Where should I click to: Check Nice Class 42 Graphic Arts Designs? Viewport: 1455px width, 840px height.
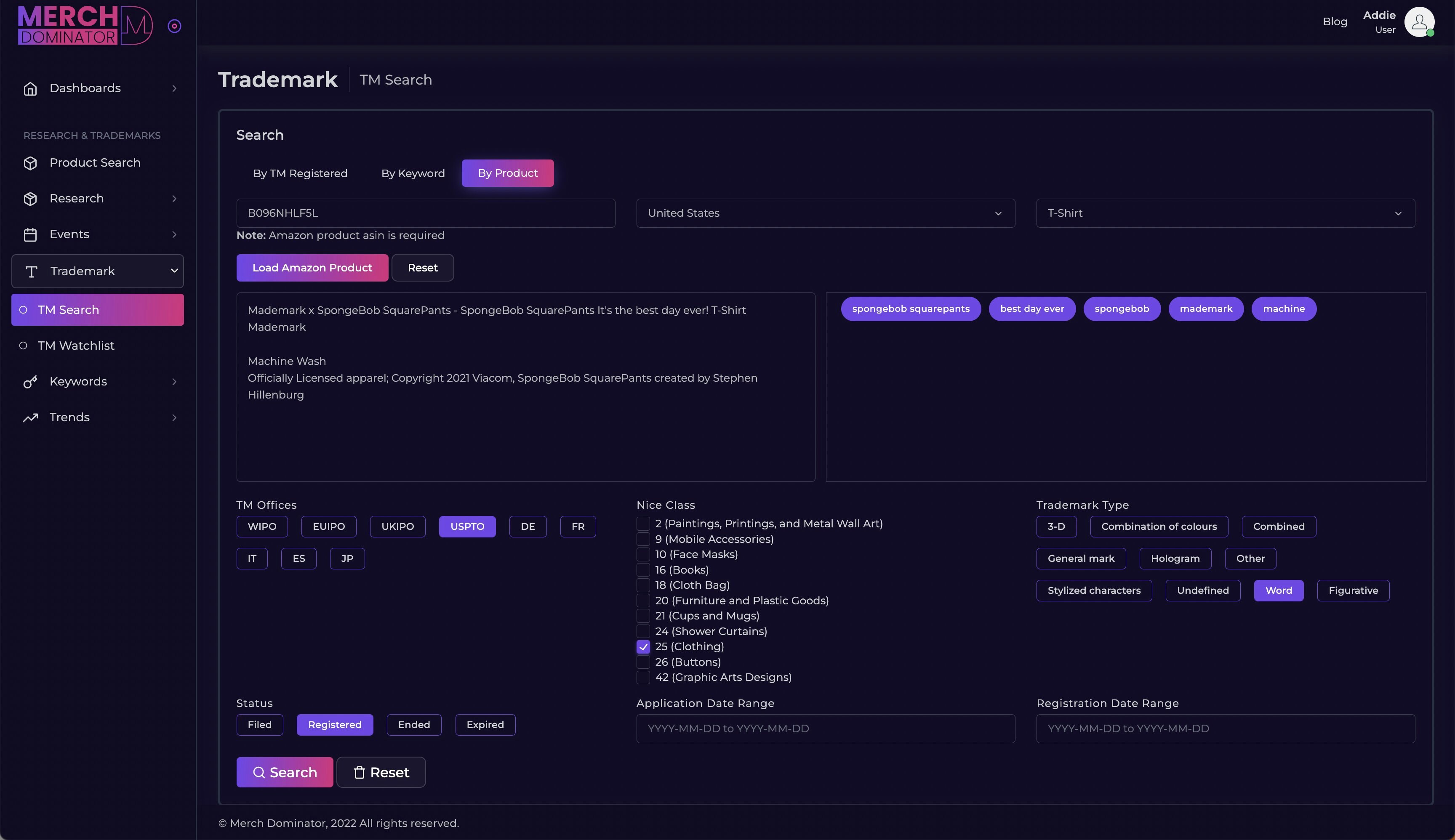(643, 677)
